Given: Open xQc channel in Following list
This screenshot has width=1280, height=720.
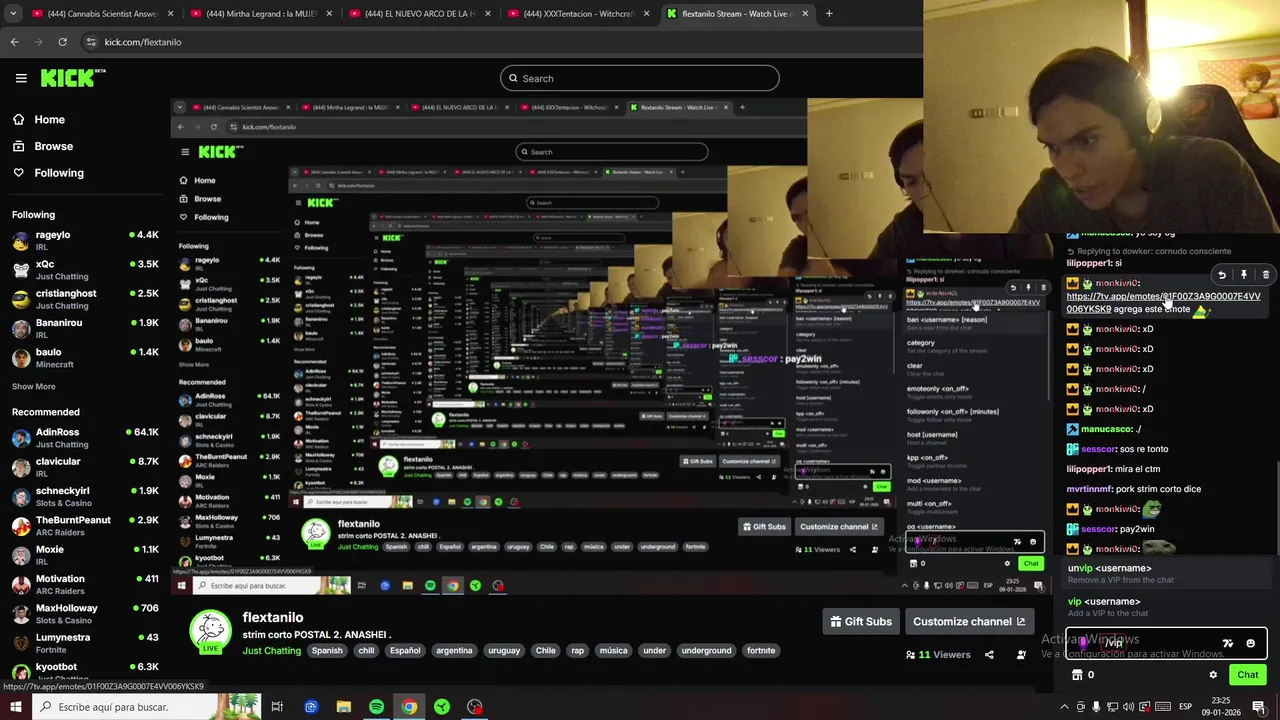Looking at the screenshot, I should click(x=85, y=270).
